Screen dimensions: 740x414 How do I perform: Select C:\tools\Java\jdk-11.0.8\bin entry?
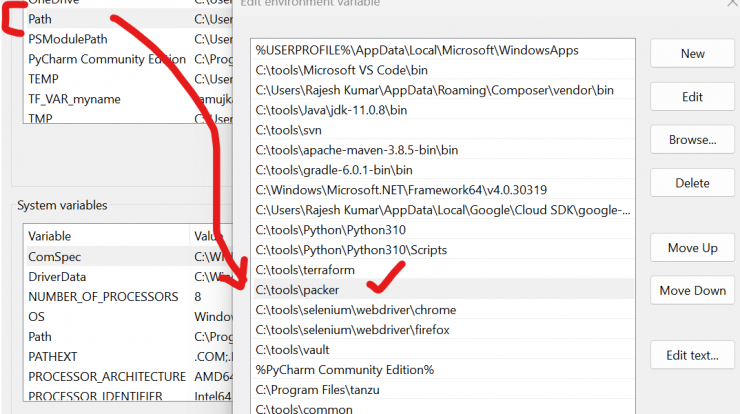click(443, 110)
